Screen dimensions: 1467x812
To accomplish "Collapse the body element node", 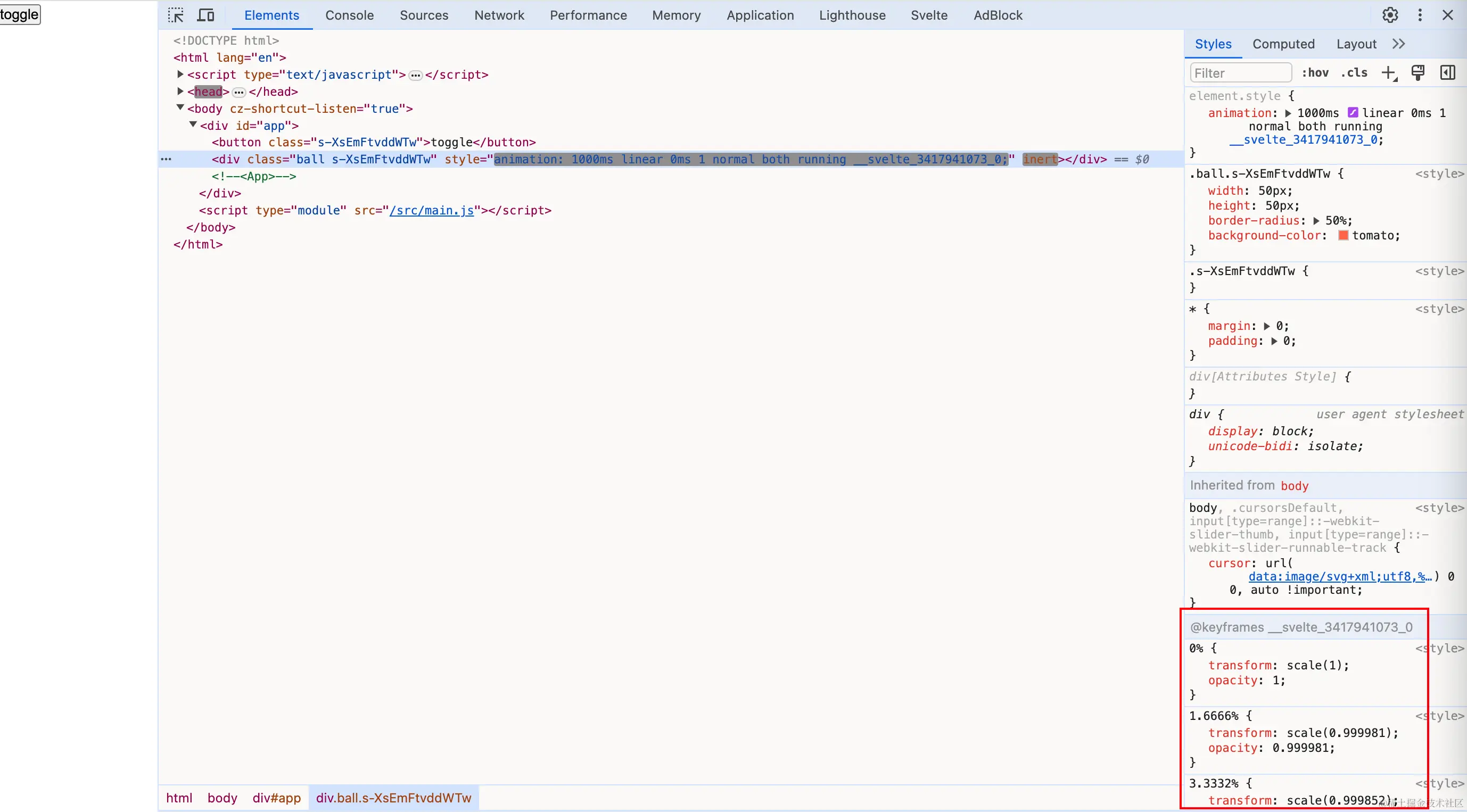I will [180, 107].
